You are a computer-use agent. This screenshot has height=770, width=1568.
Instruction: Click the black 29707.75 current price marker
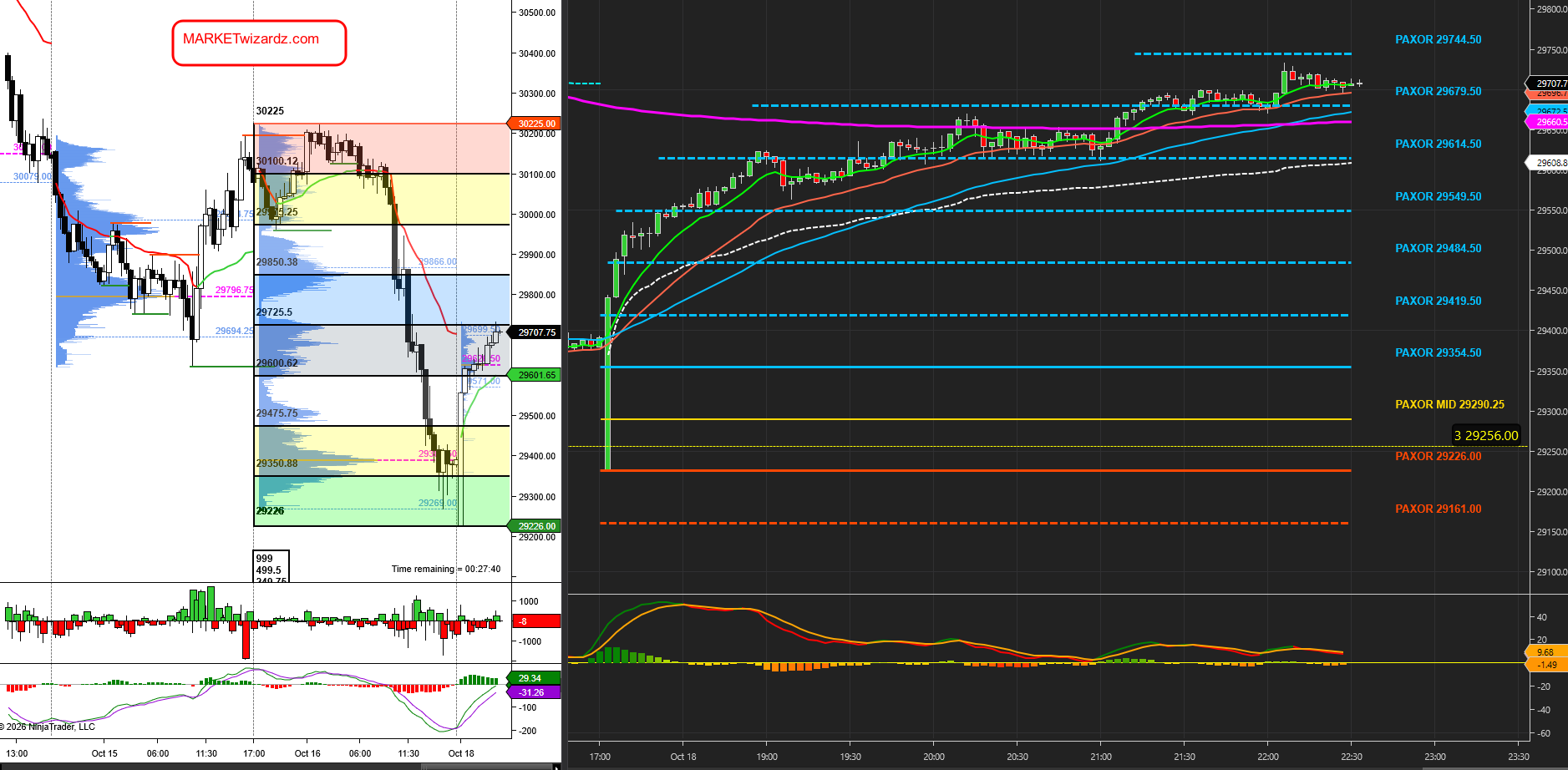pyautogui.click(x=535, y=332)
